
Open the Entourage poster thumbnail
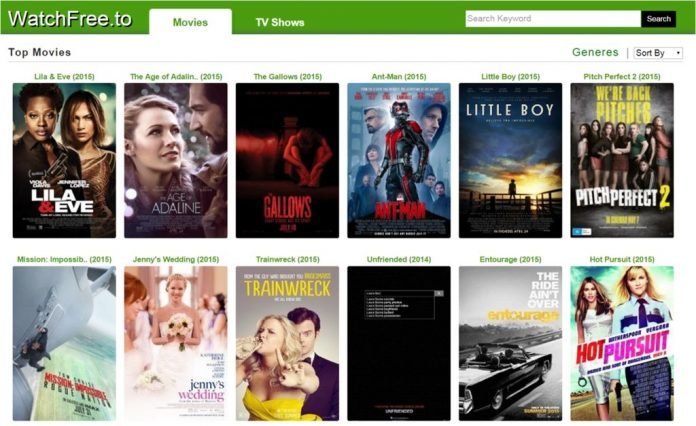(510, 343)
